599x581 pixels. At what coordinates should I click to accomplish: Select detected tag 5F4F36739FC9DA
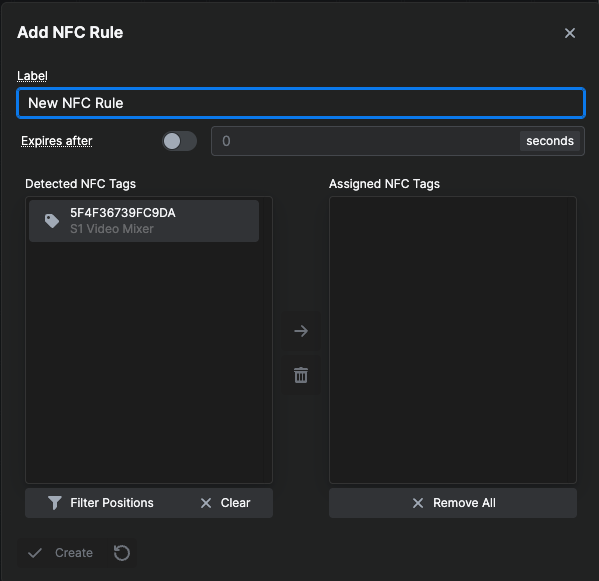[x=144, y=221]
